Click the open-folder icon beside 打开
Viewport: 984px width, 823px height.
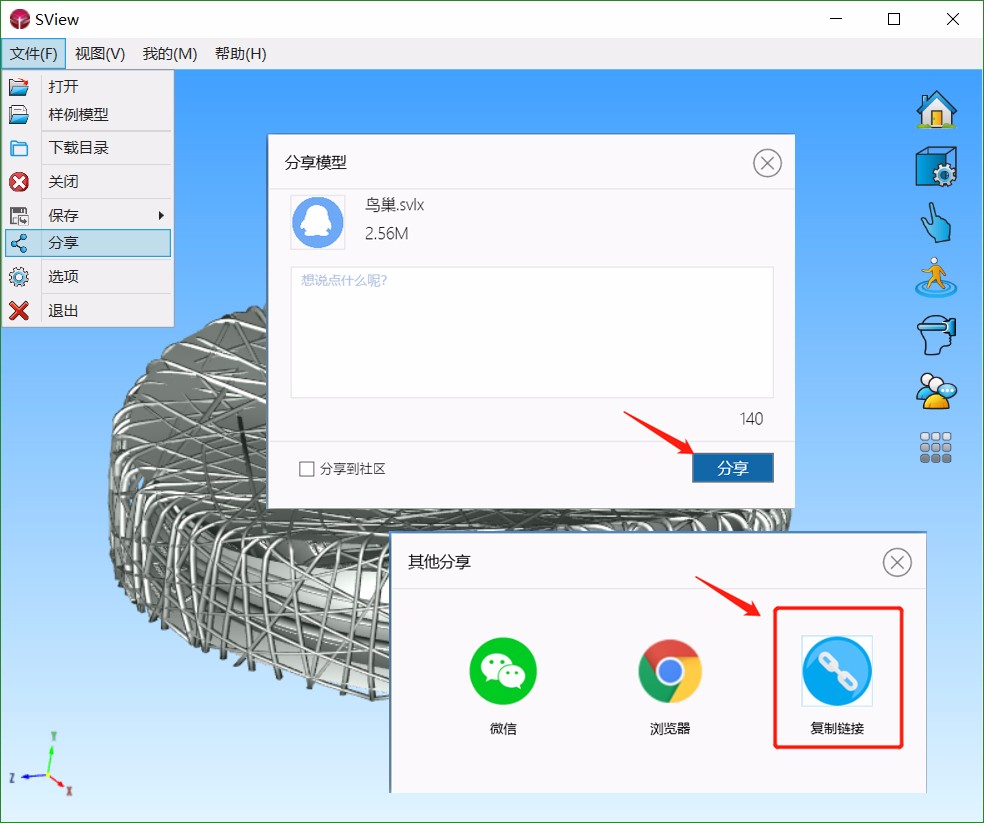pos(19,86)
